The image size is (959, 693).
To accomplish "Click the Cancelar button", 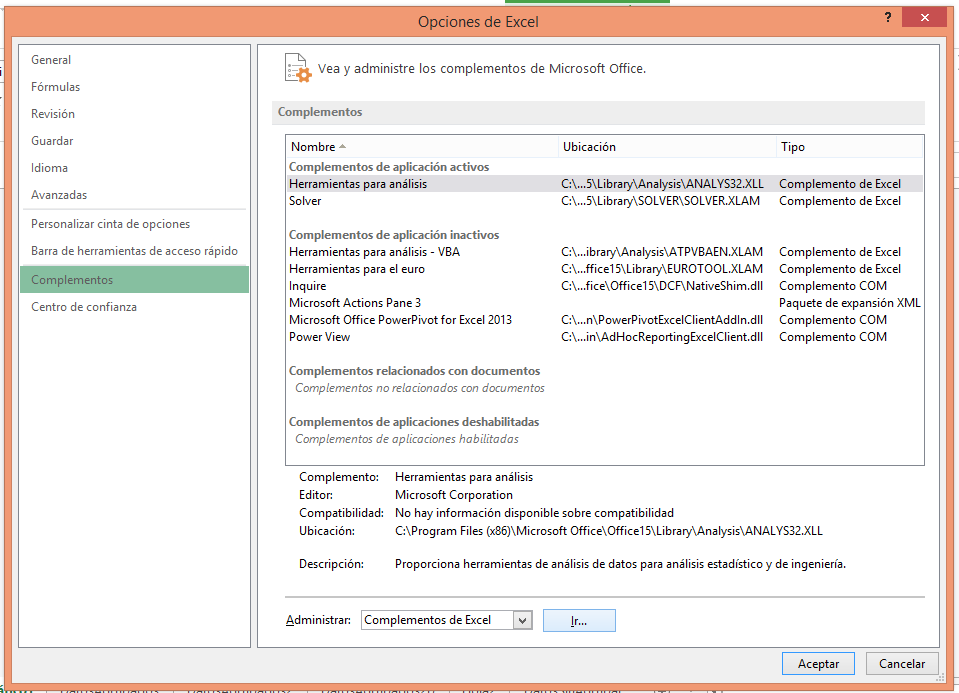I will pos(901,663).
